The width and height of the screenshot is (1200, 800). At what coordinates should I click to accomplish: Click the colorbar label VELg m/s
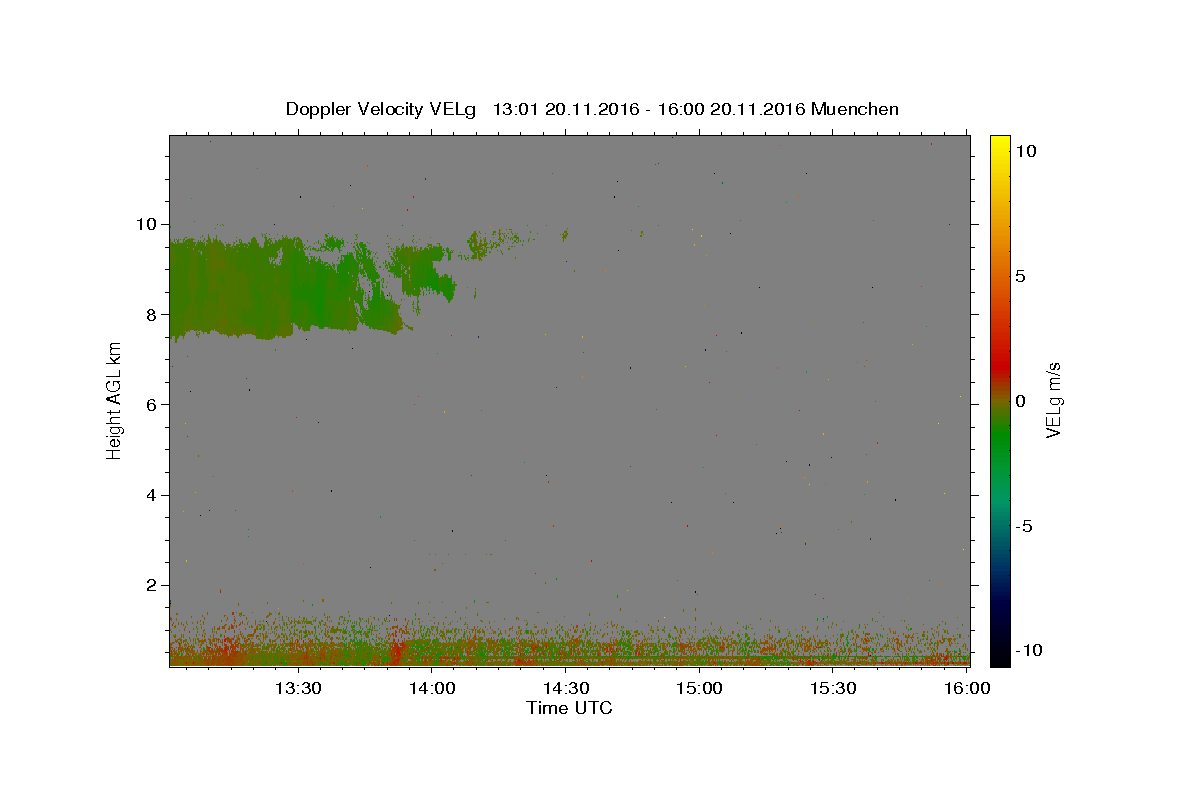pos(1053,400)
